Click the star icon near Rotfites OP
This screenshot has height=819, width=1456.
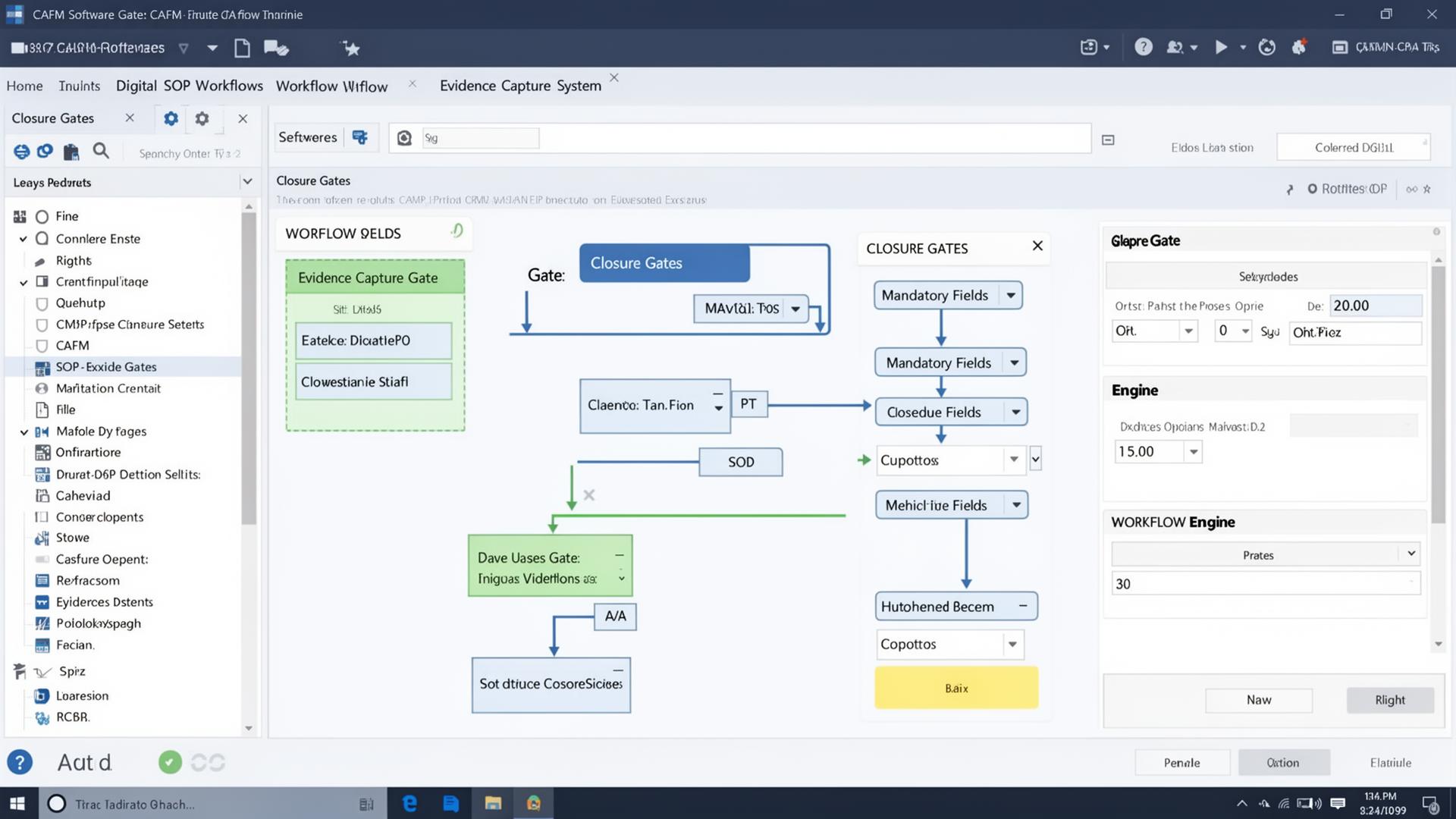tap(1426, 189)
